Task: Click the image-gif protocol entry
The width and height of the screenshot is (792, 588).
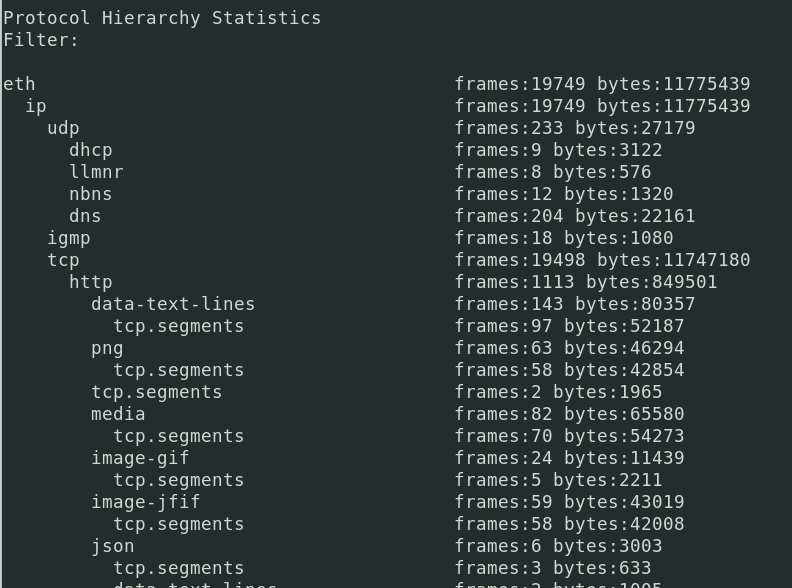Action: click(140, 458)
